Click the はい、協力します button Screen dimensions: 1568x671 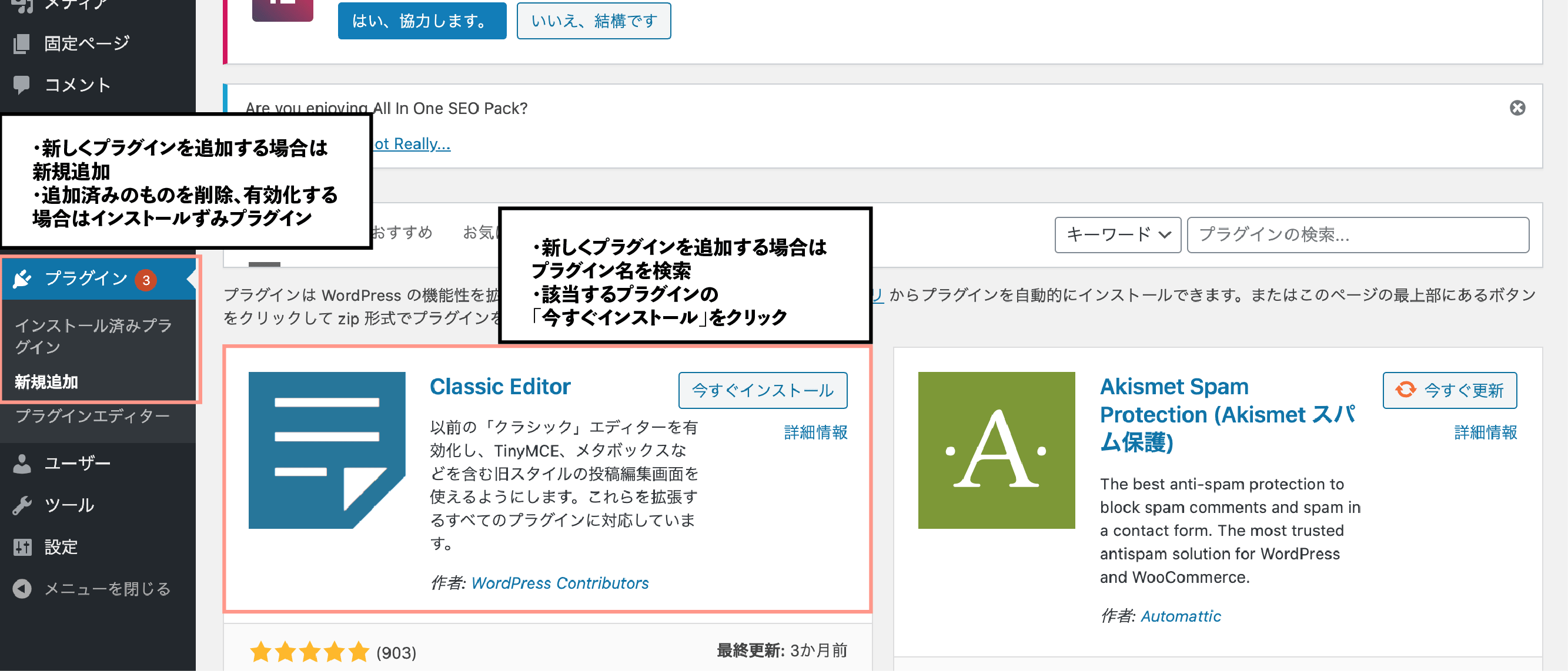pyautogui.click(x=422, y=21)
